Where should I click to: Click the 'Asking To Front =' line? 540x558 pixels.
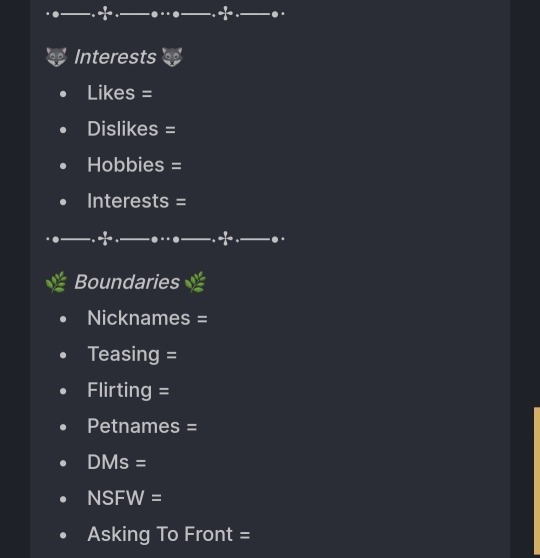(169, 534)
